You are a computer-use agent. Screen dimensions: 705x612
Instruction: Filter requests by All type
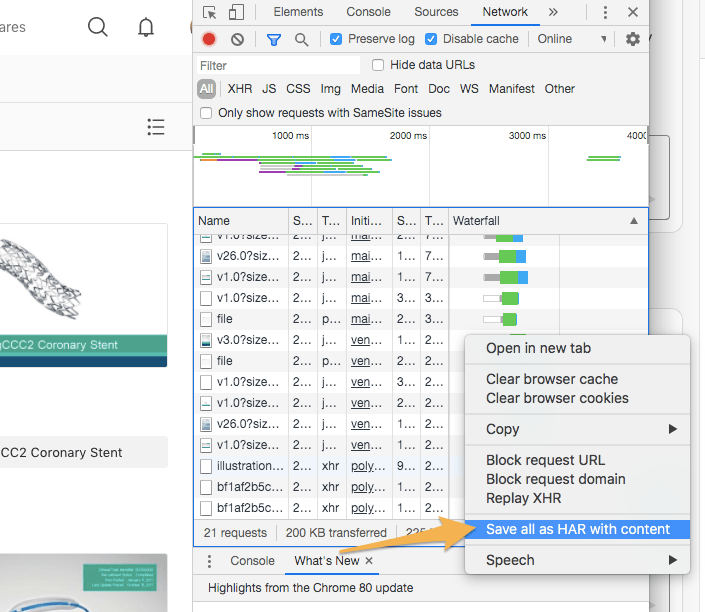point(206,89)
